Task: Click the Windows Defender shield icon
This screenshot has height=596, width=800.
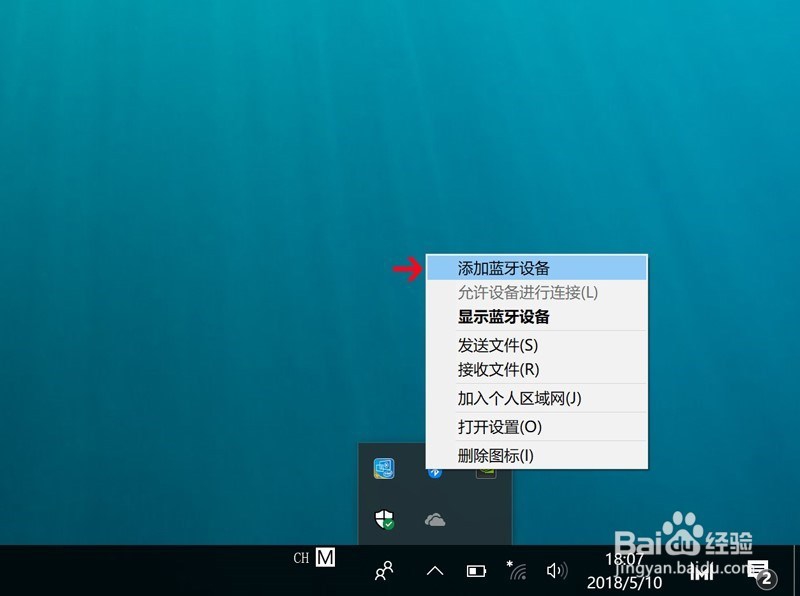Action: click(385, 519)
